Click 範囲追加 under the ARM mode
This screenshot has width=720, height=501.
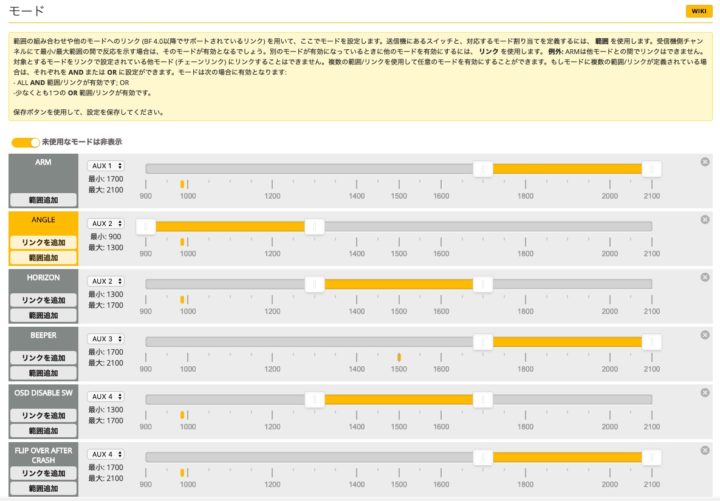coord(43,200)
